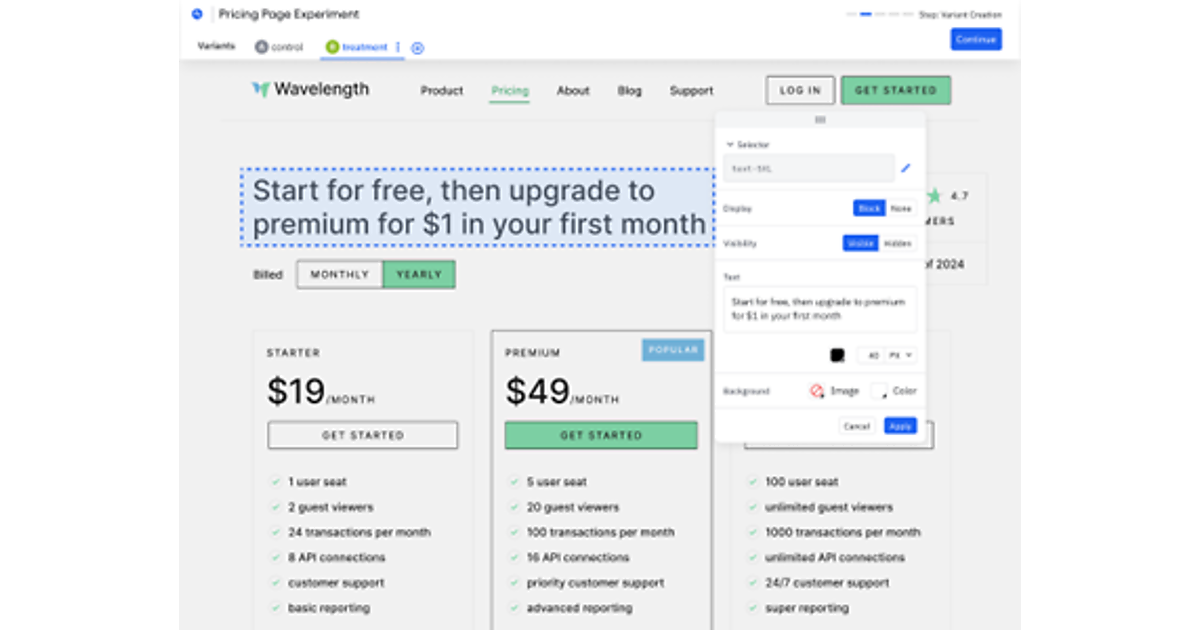Viewport: 1200px width, 630px height.
Task: Click the blue back icon beside the experiment title
Action: (x=197, y=14)
